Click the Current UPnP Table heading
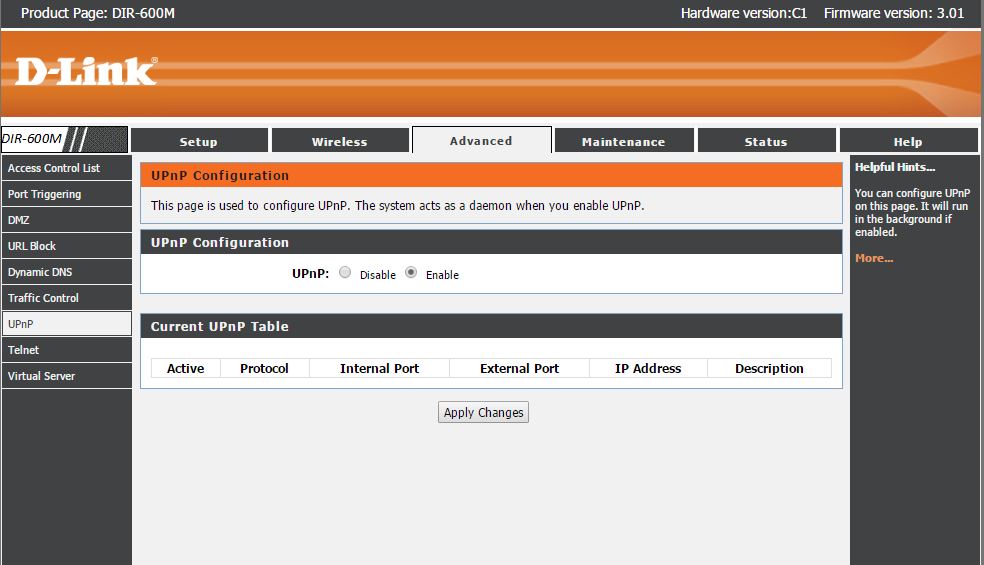This screenshot has height=565, width=984. pyautogui.click(x=220, y=326)
